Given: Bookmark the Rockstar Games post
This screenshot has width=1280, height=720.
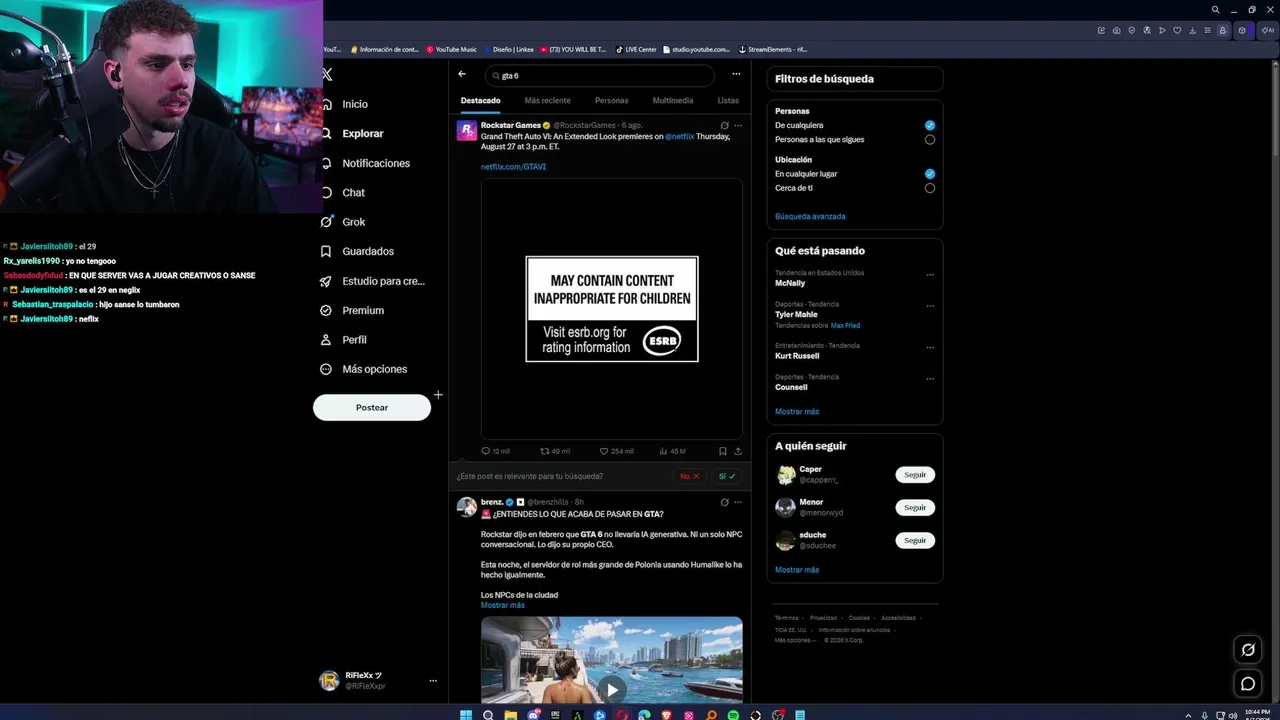Looking at the screenshot, I should tap(723, 451).
